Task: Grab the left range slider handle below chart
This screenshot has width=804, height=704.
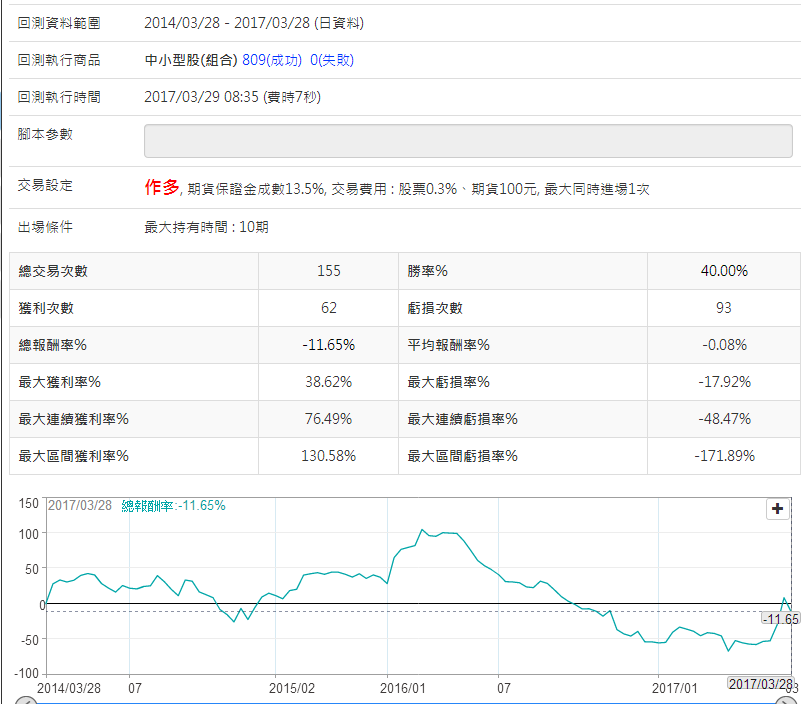Action: tap(28, 700)
